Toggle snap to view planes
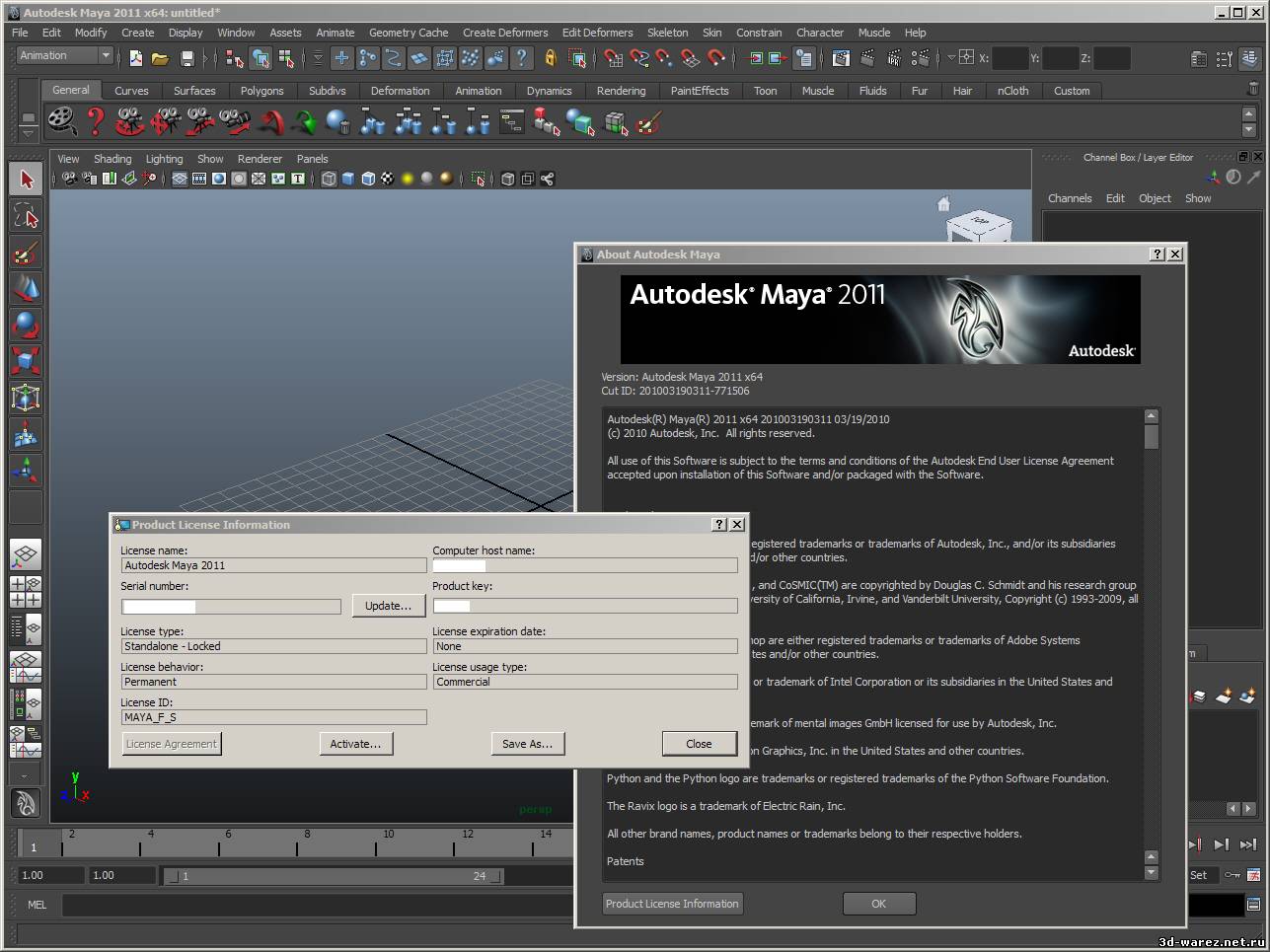This screenshot has width=1270, height=952. (691, 58)
